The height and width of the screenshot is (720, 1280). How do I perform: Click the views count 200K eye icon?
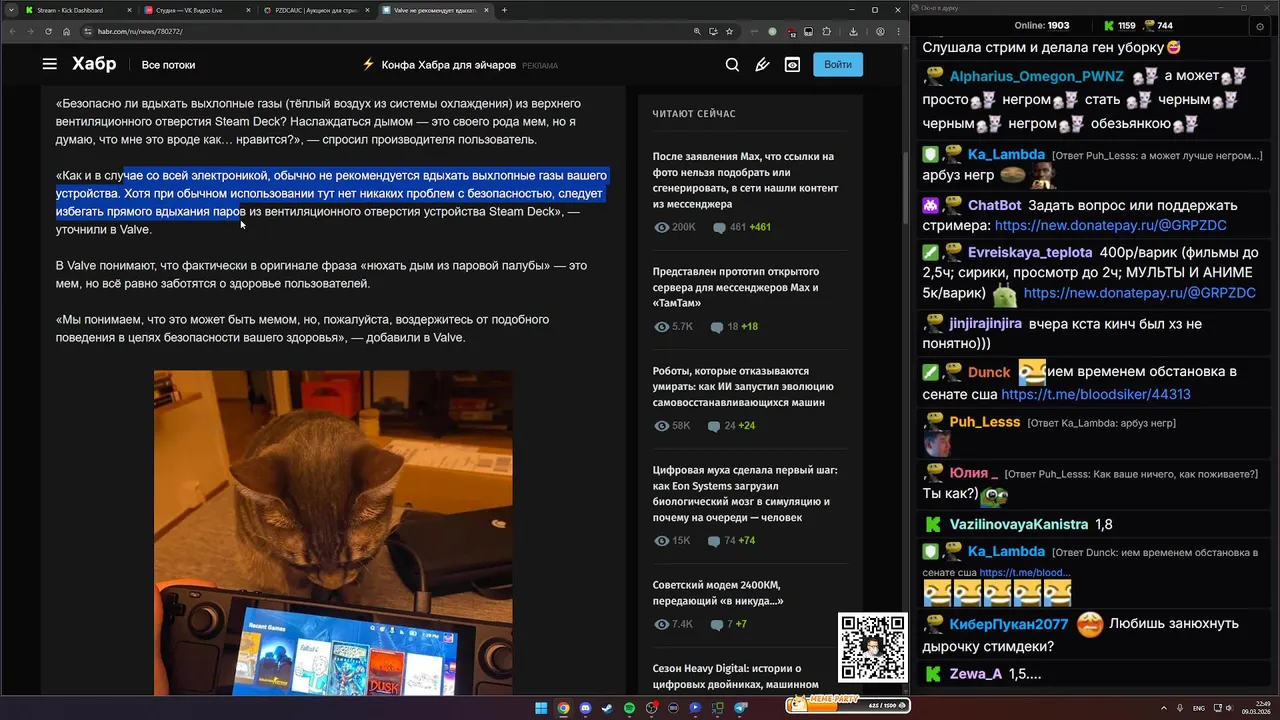[x=661, y=227]
